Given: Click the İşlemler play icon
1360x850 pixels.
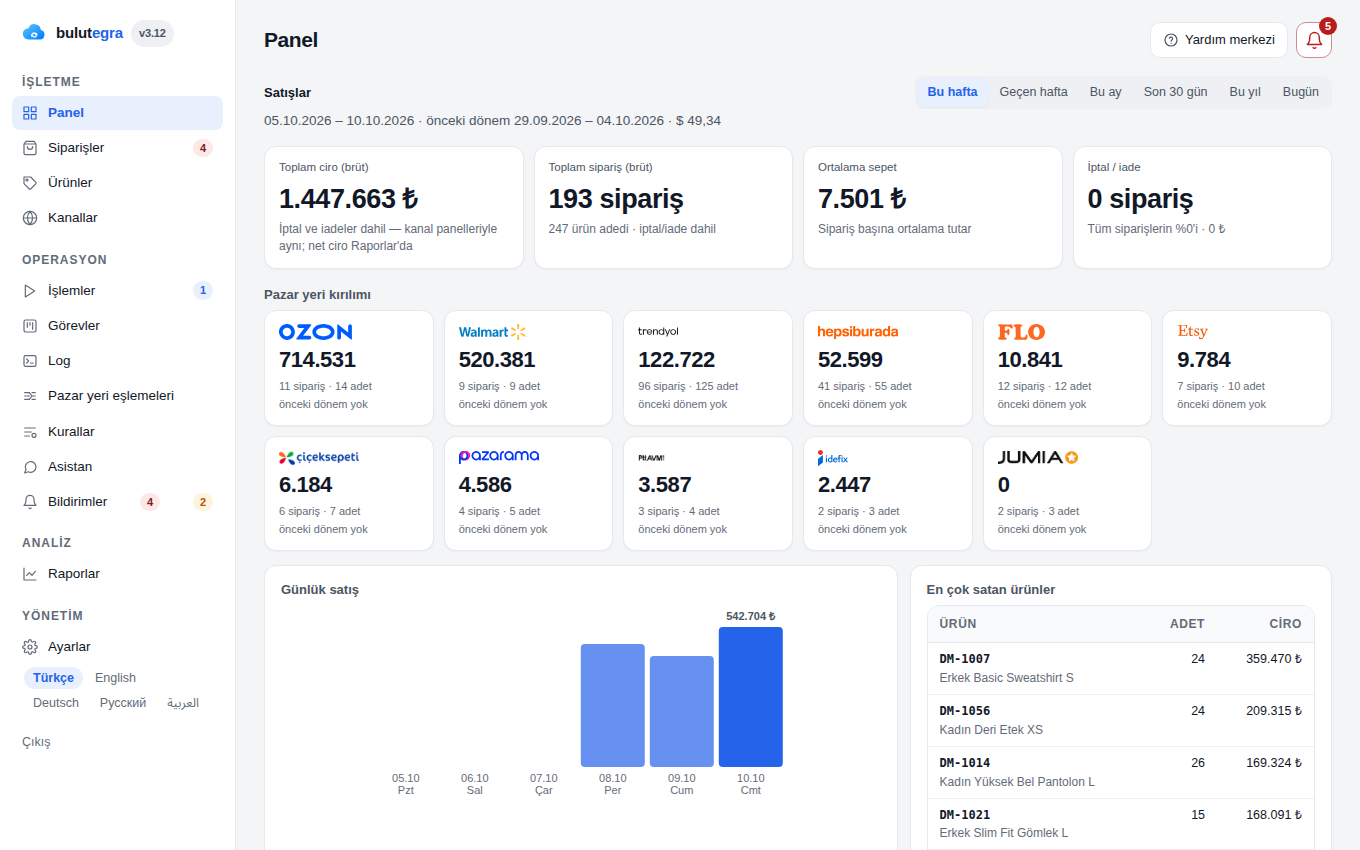Looking at the screenshot, I should click(30, 291).
